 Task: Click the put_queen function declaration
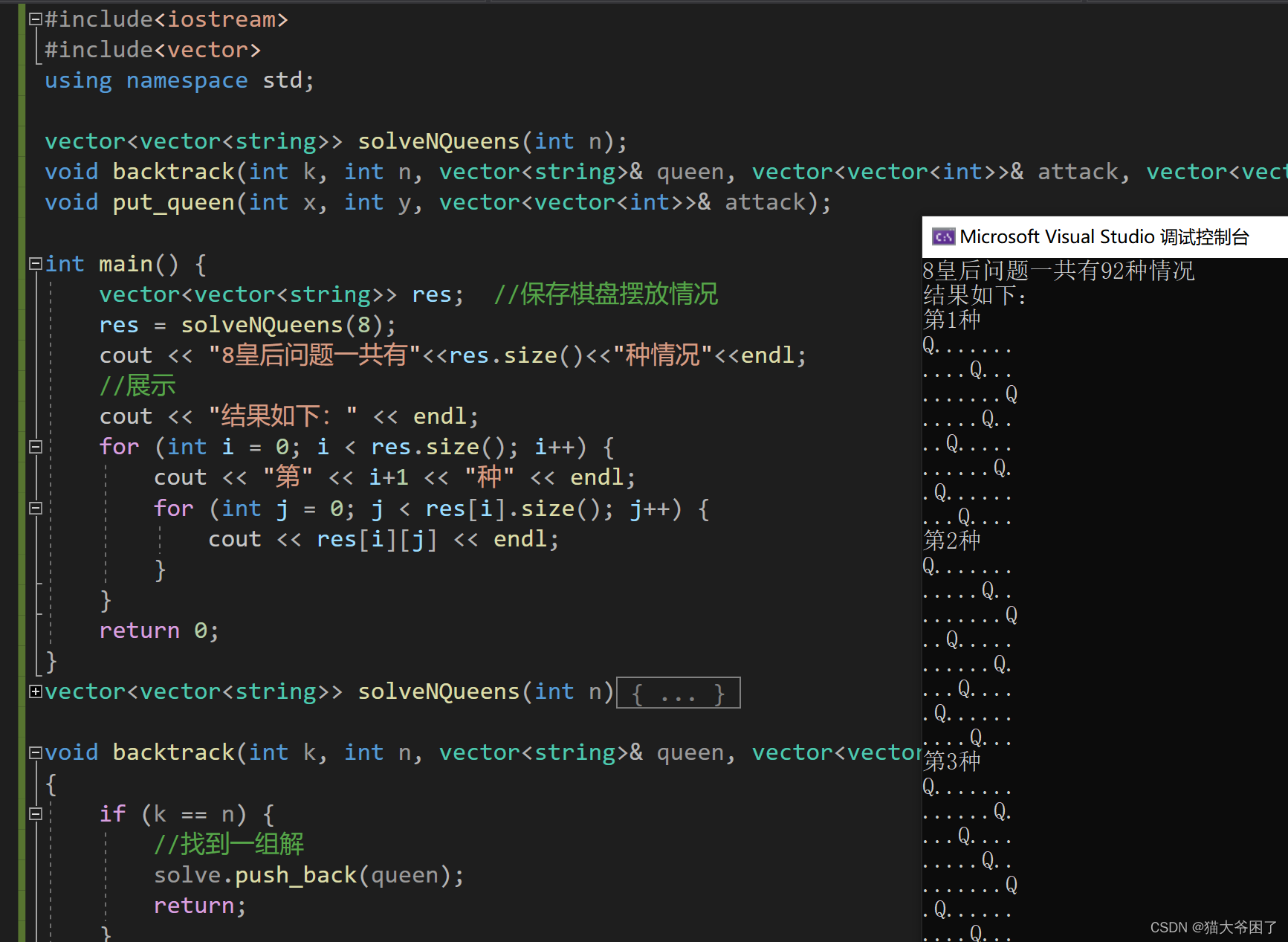click(x=438, y=202)
